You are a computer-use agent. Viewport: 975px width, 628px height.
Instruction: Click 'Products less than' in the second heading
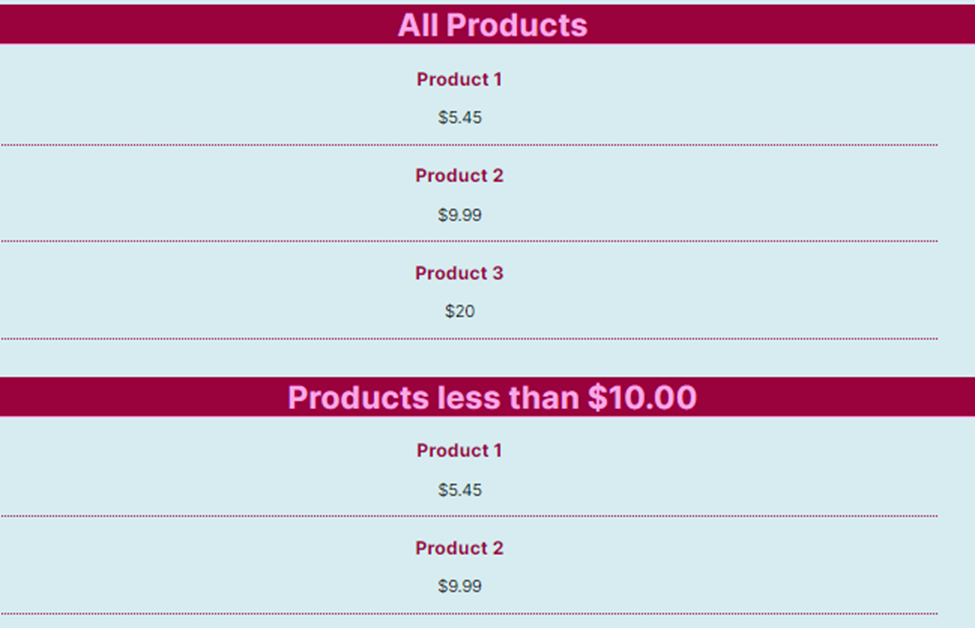433,398
